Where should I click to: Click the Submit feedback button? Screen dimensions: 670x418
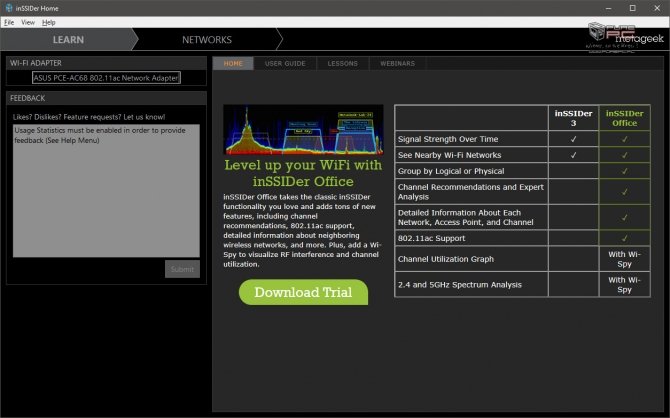coord(182,269)
